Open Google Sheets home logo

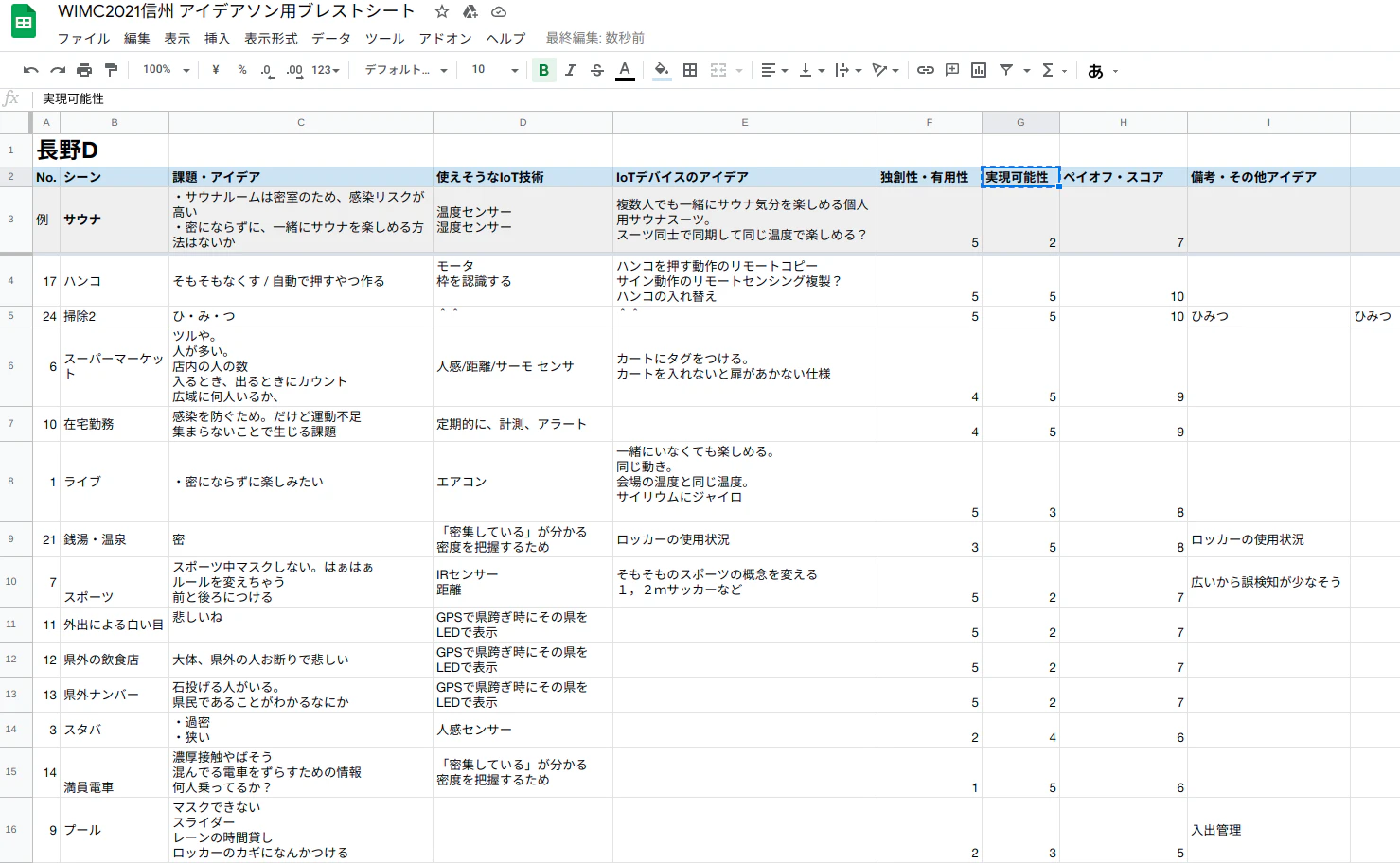click(x=24, y=23)
